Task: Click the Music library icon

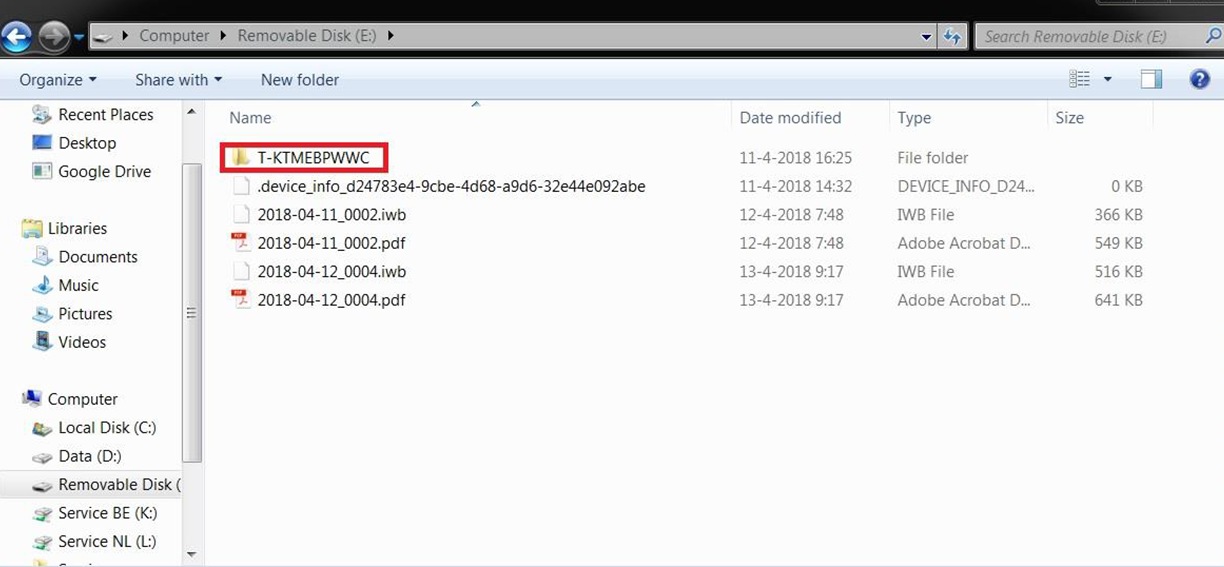Action: point(42,285)
